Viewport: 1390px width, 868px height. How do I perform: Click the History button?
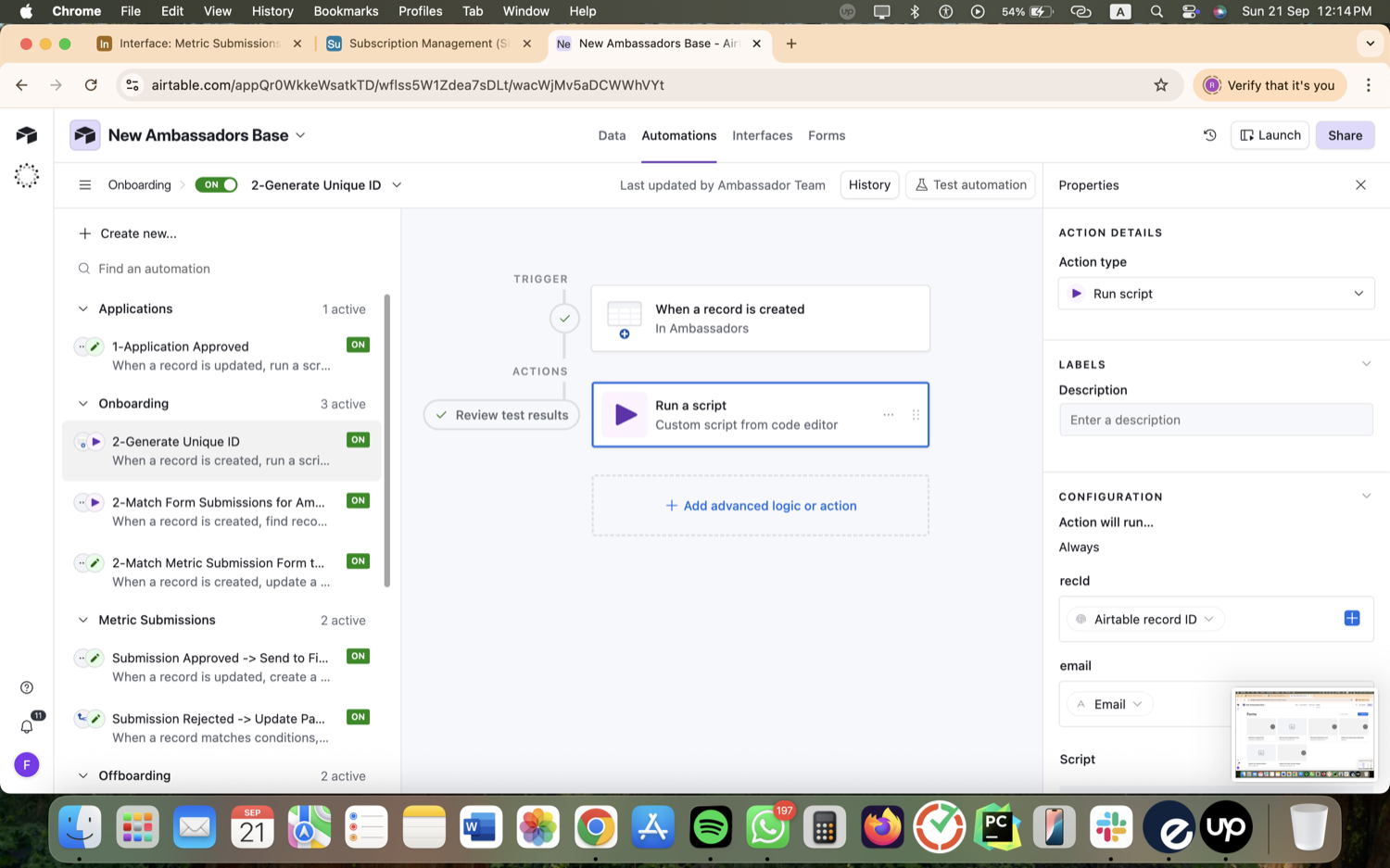pyautogui.click(x=869, y=185)
